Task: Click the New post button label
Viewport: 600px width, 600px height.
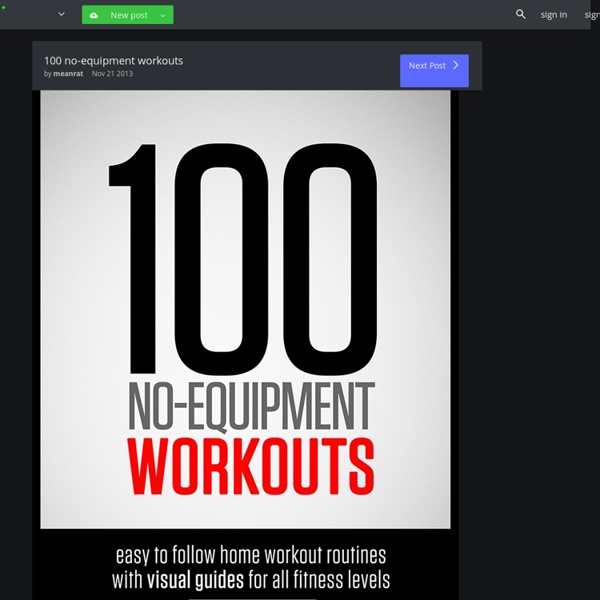Action: click(x=129, y=15)
